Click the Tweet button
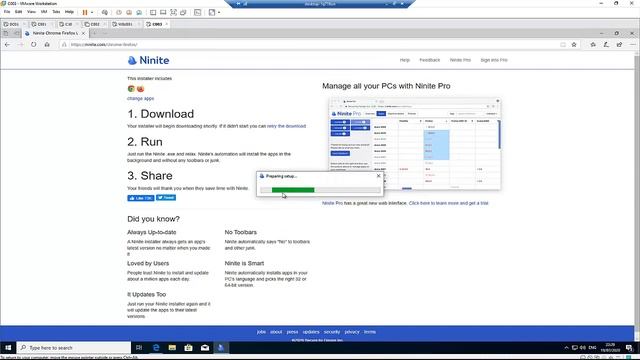Image resolution: width=640 pixels, height=360 pixels. (x=166, y=198)
